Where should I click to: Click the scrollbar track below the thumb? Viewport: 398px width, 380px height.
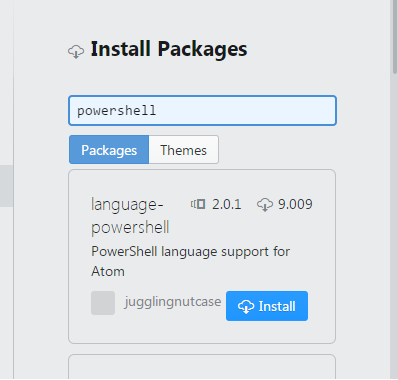(x=395, y=227)
